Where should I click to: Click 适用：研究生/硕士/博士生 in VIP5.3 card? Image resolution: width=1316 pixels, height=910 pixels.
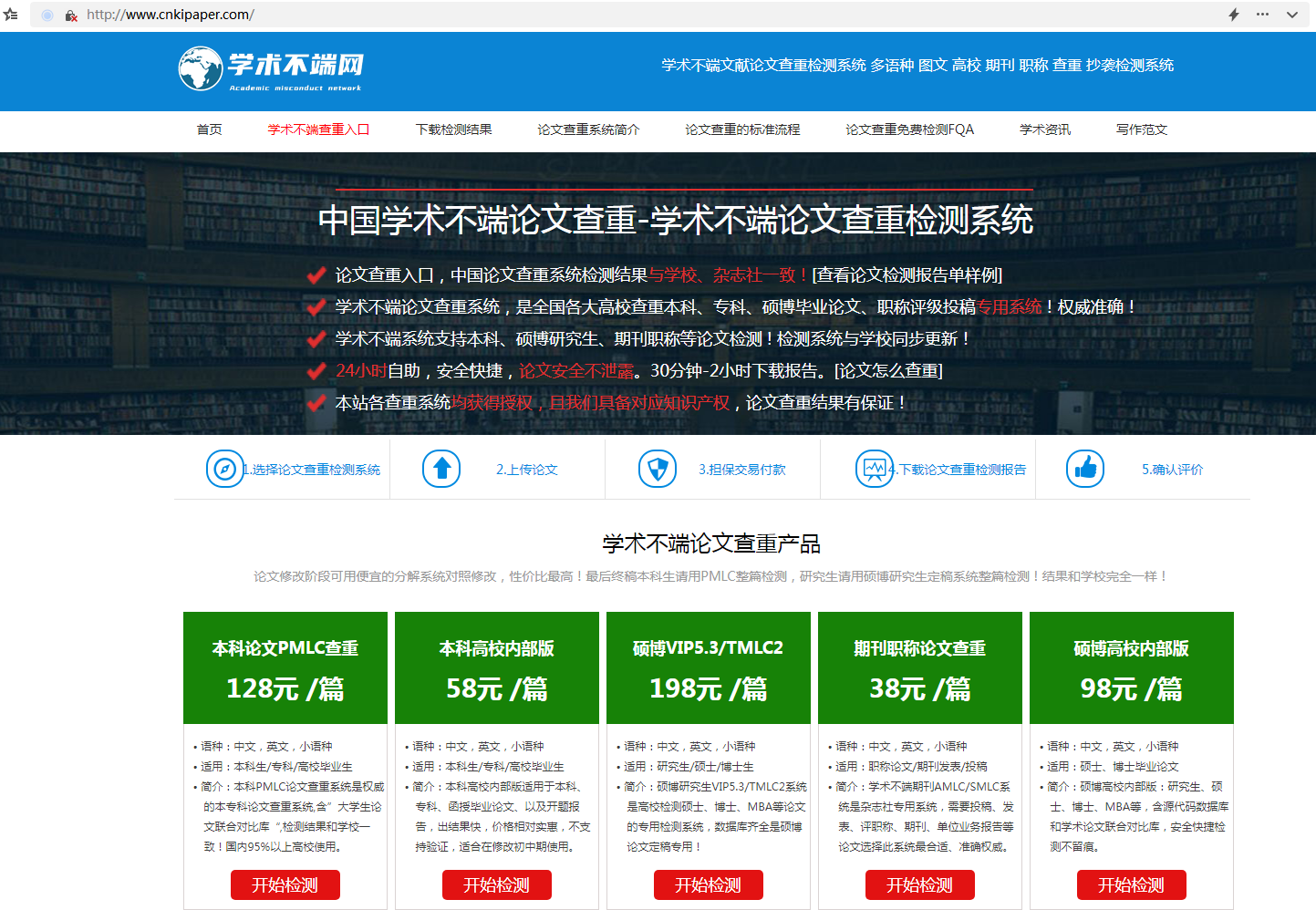(689, 767)
